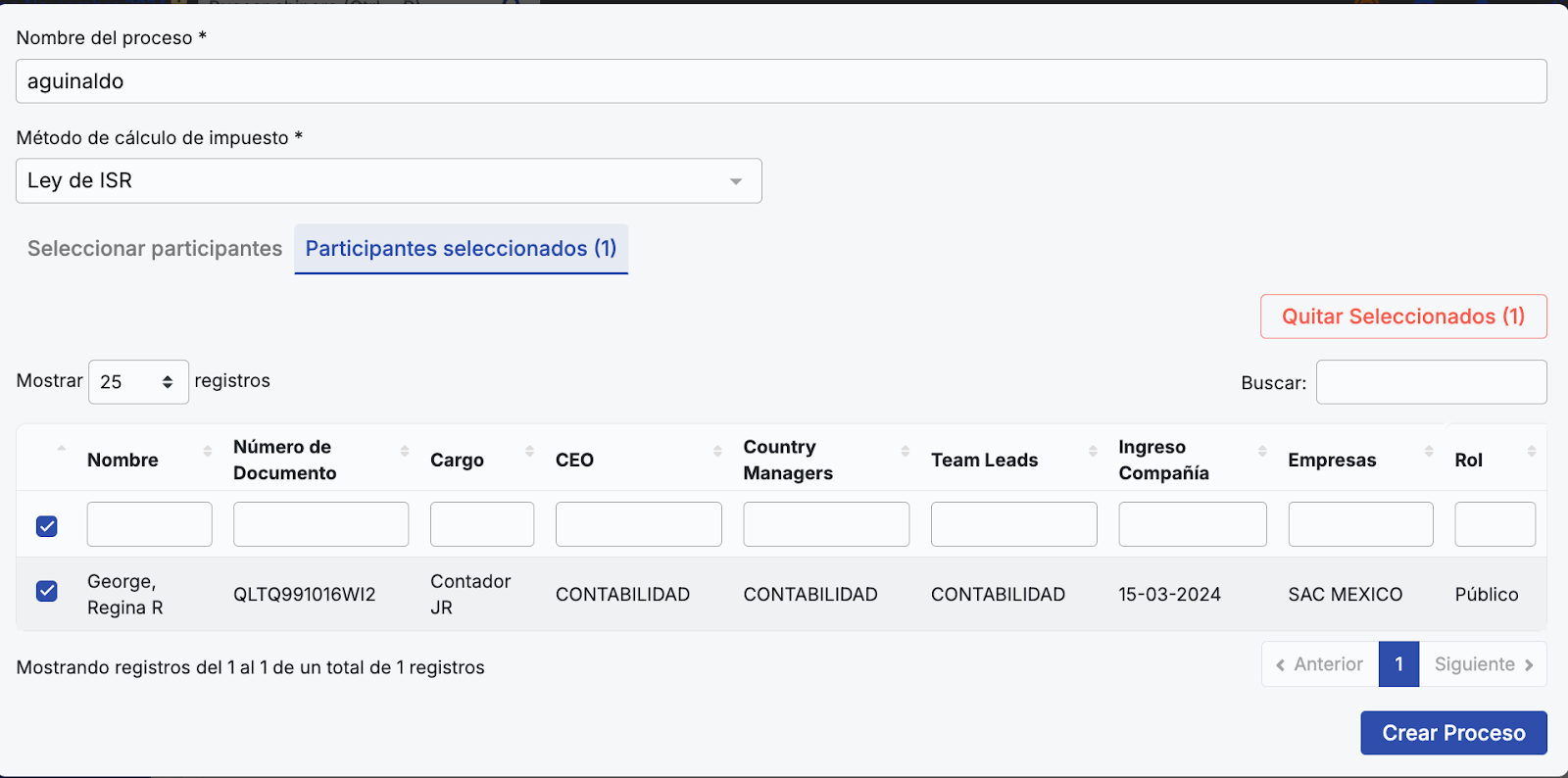Sort the CEO column using arrows
Screen dimensions: 1568x778
point(717,451)
